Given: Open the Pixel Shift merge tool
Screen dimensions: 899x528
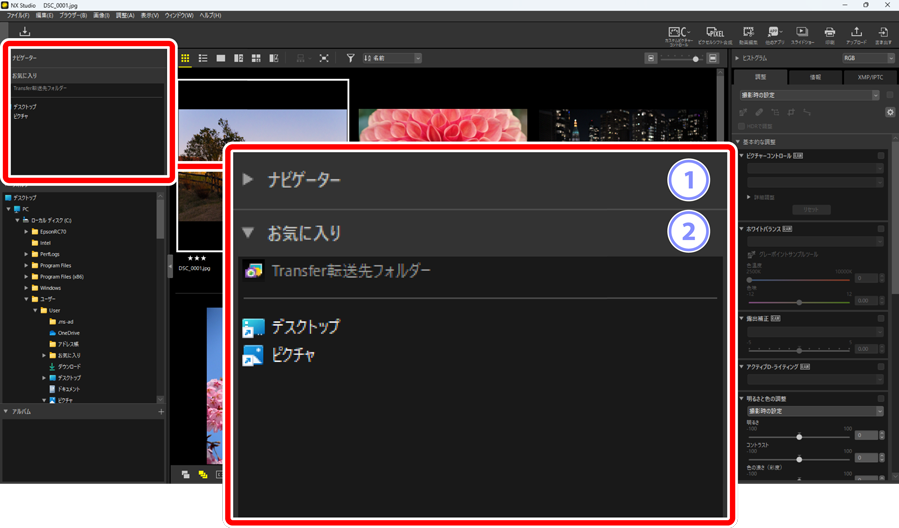Looking at the screenshot, I should pos(715,35).
